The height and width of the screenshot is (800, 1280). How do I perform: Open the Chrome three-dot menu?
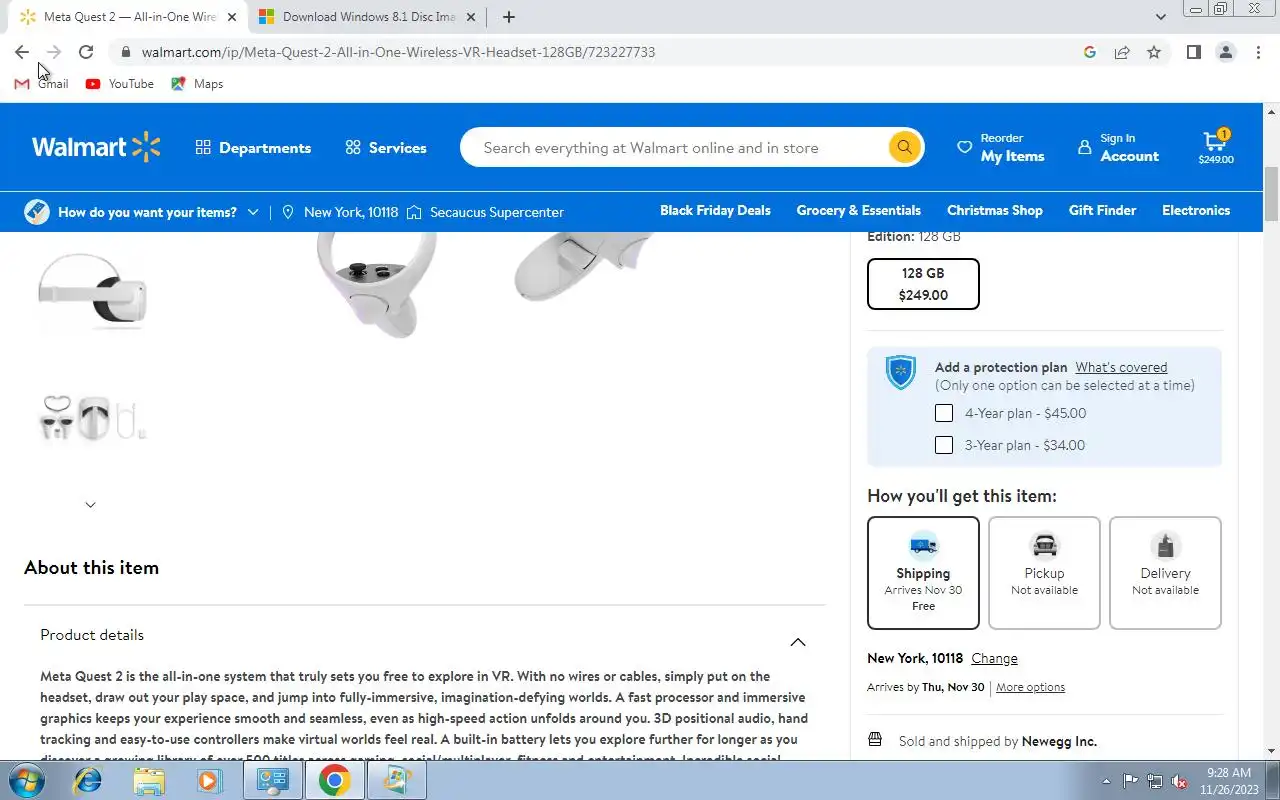pyautogui.click(x=1258, y=52)
